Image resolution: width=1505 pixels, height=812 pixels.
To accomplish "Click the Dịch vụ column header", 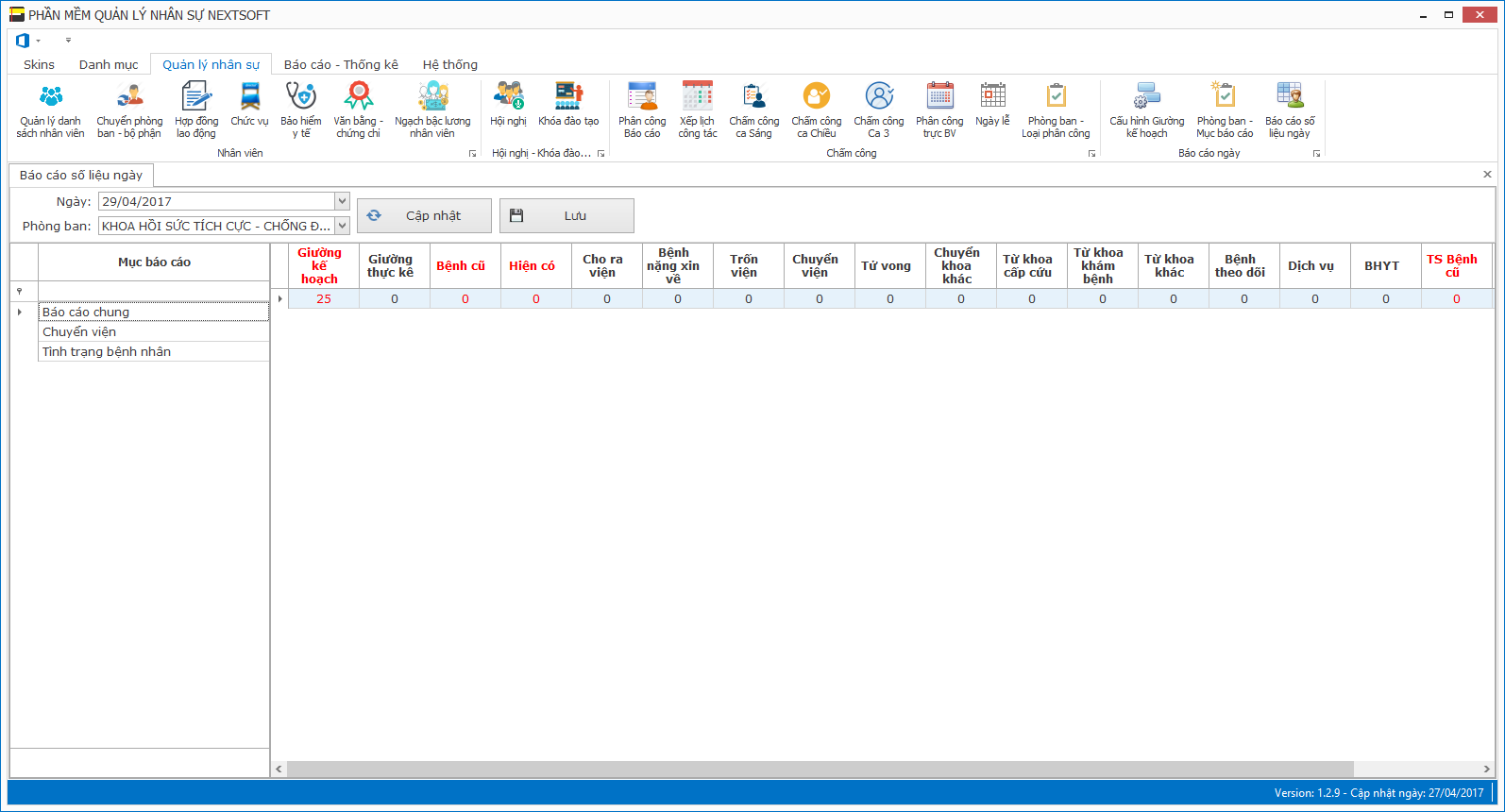I will pyautogui.click(x=1315, y=265).
